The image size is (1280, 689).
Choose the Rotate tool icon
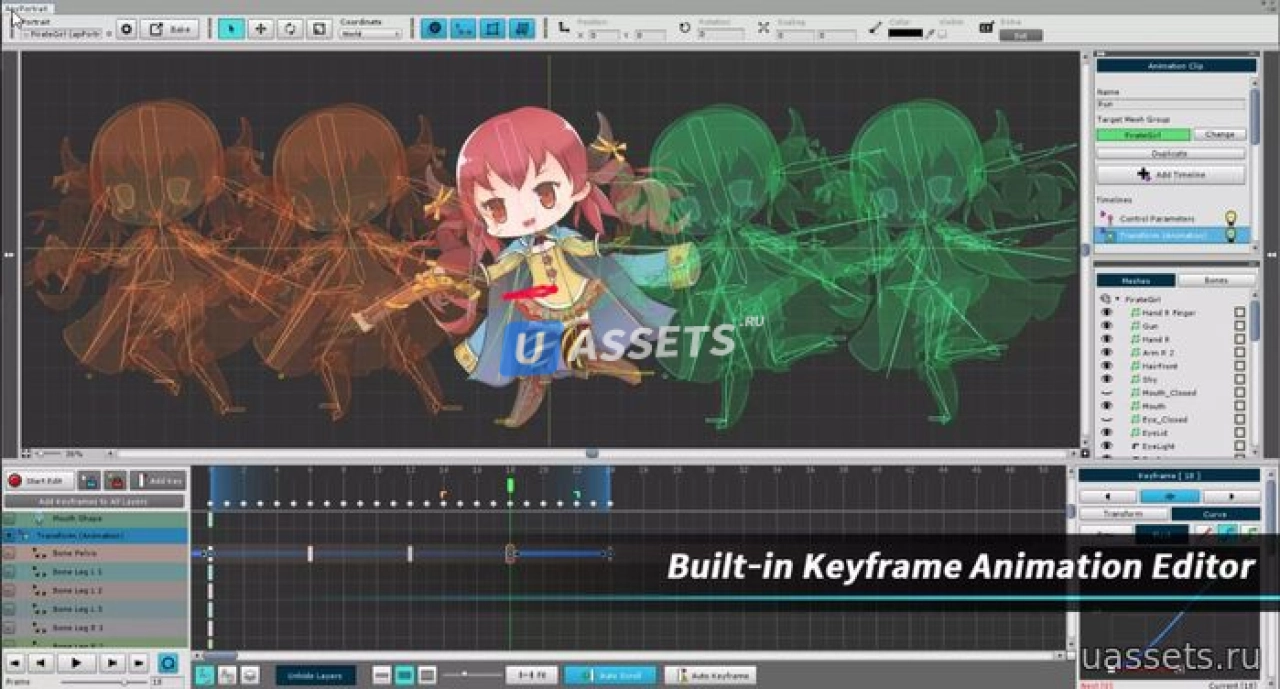click(290, 29)
